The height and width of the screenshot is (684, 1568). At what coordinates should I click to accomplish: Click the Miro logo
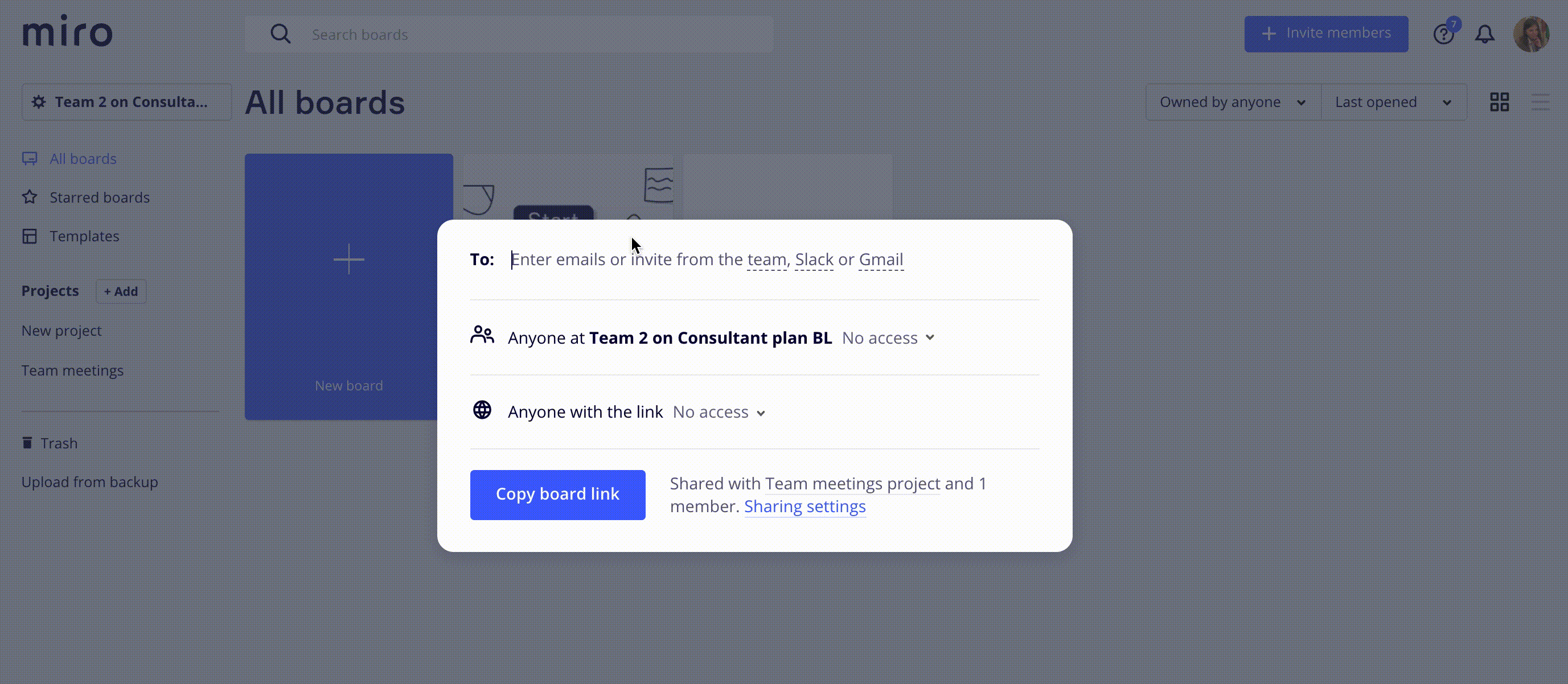pos(68,32)
